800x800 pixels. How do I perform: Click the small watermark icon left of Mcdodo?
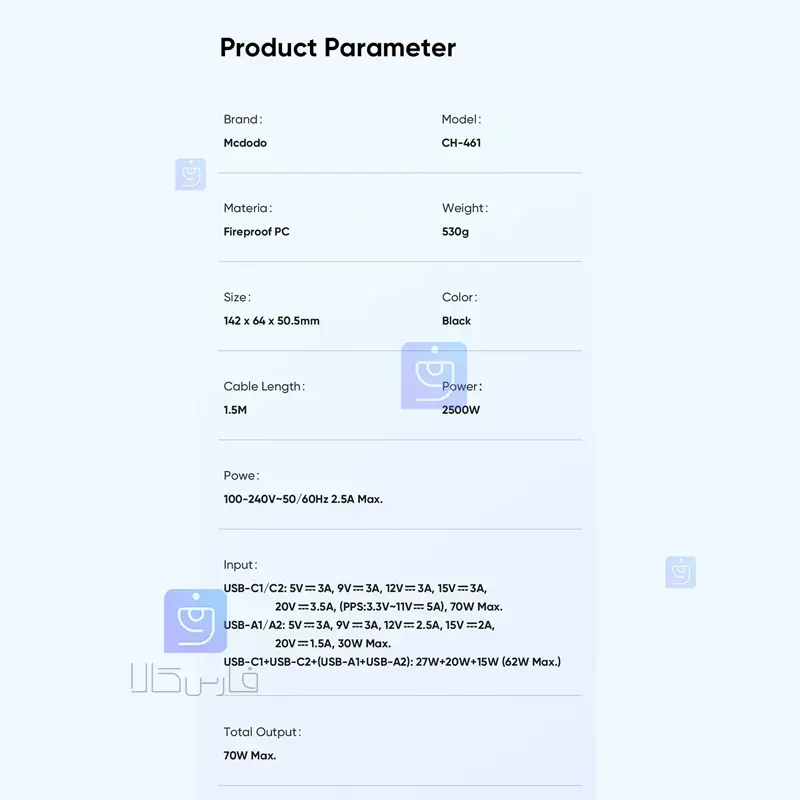coord(190,174)
